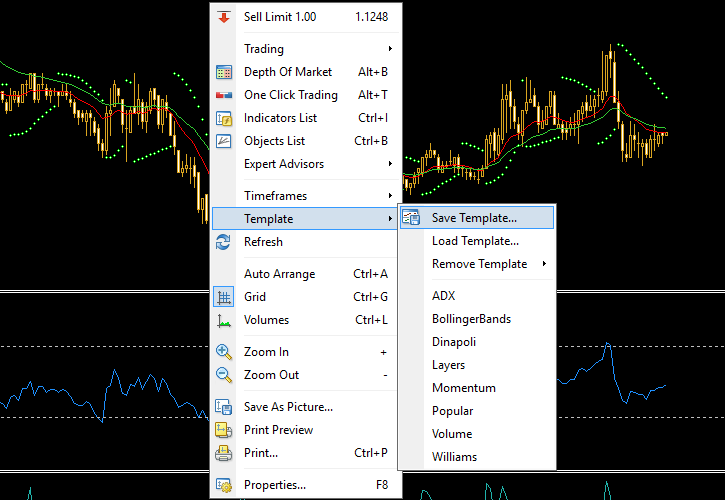This screenshot has height=500, width=725.
Task: Open Expert Advisors menu entry
Action: [x=306, y=164]
